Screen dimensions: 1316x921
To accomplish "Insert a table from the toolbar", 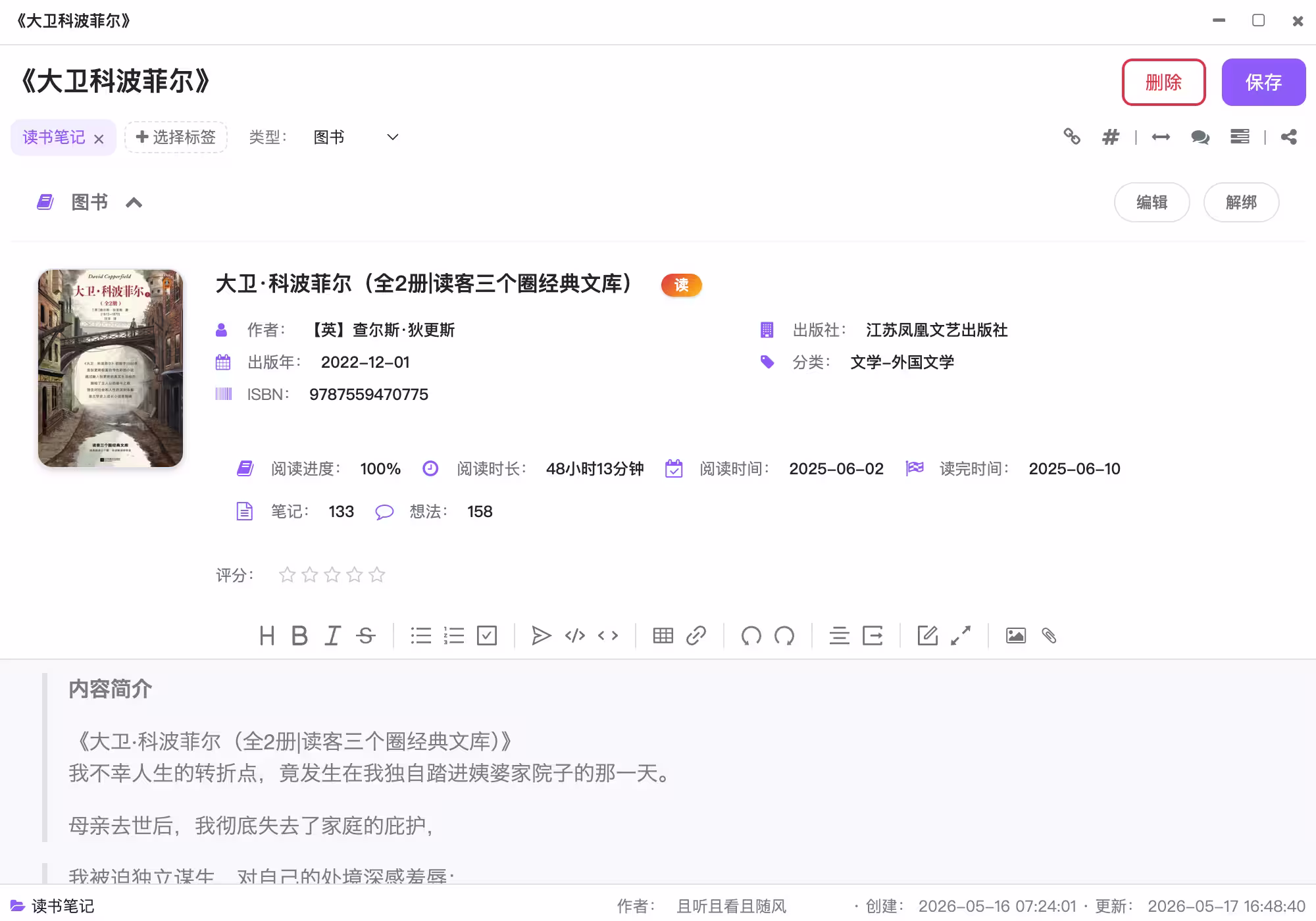I will coord(663,635).
